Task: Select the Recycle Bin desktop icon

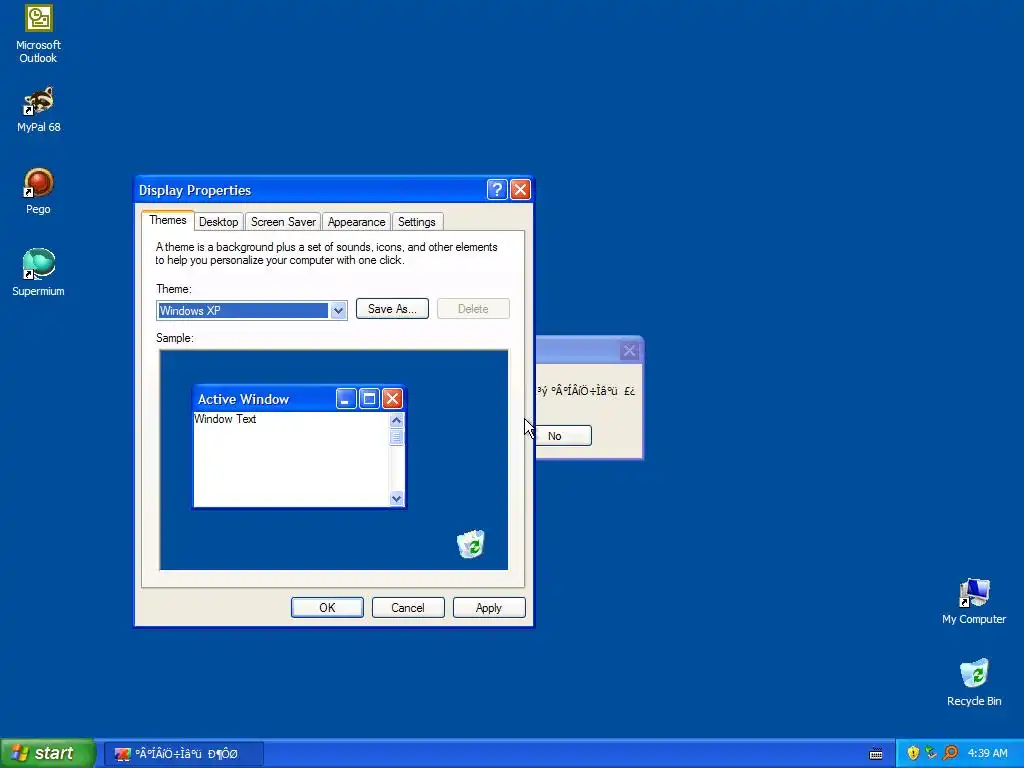Action: coord(974,683)
